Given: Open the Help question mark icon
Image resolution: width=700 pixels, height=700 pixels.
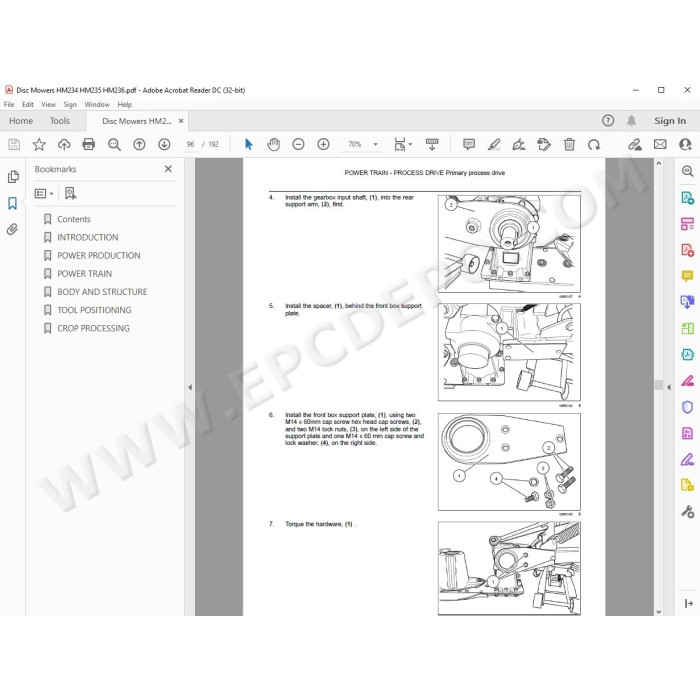Looking at the screenshot, I should click(x=608, y=121).
